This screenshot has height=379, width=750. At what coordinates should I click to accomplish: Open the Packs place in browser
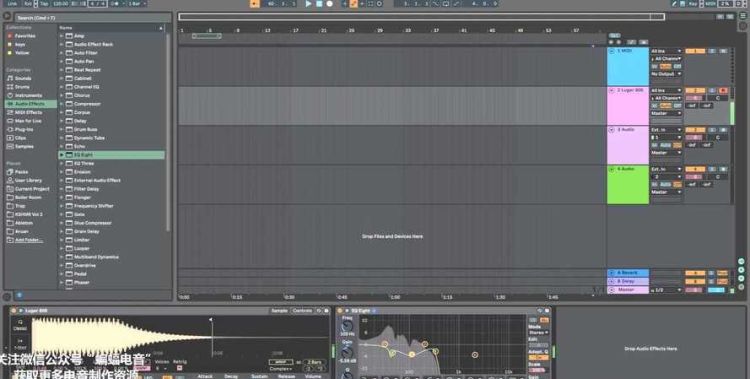[21, 172]
